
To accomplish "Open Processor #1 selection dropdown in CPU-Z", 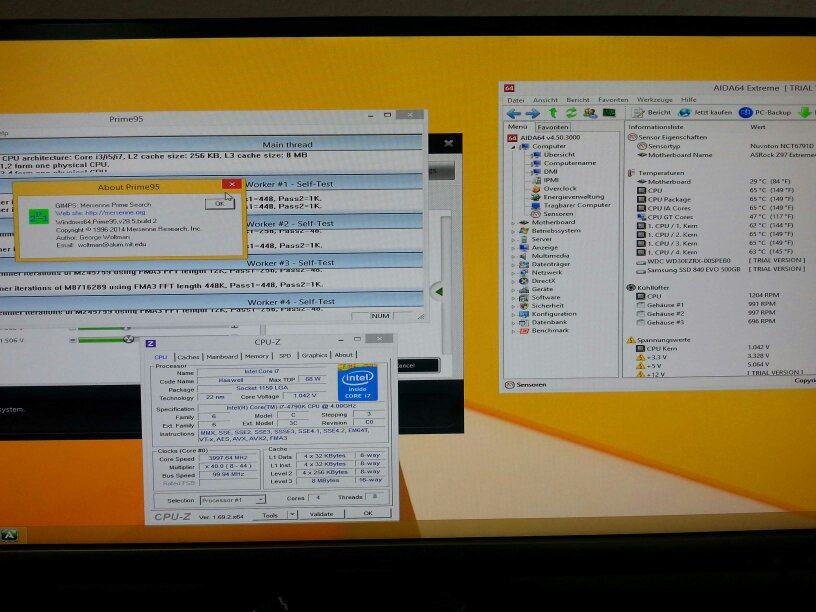I will [233, 500].
